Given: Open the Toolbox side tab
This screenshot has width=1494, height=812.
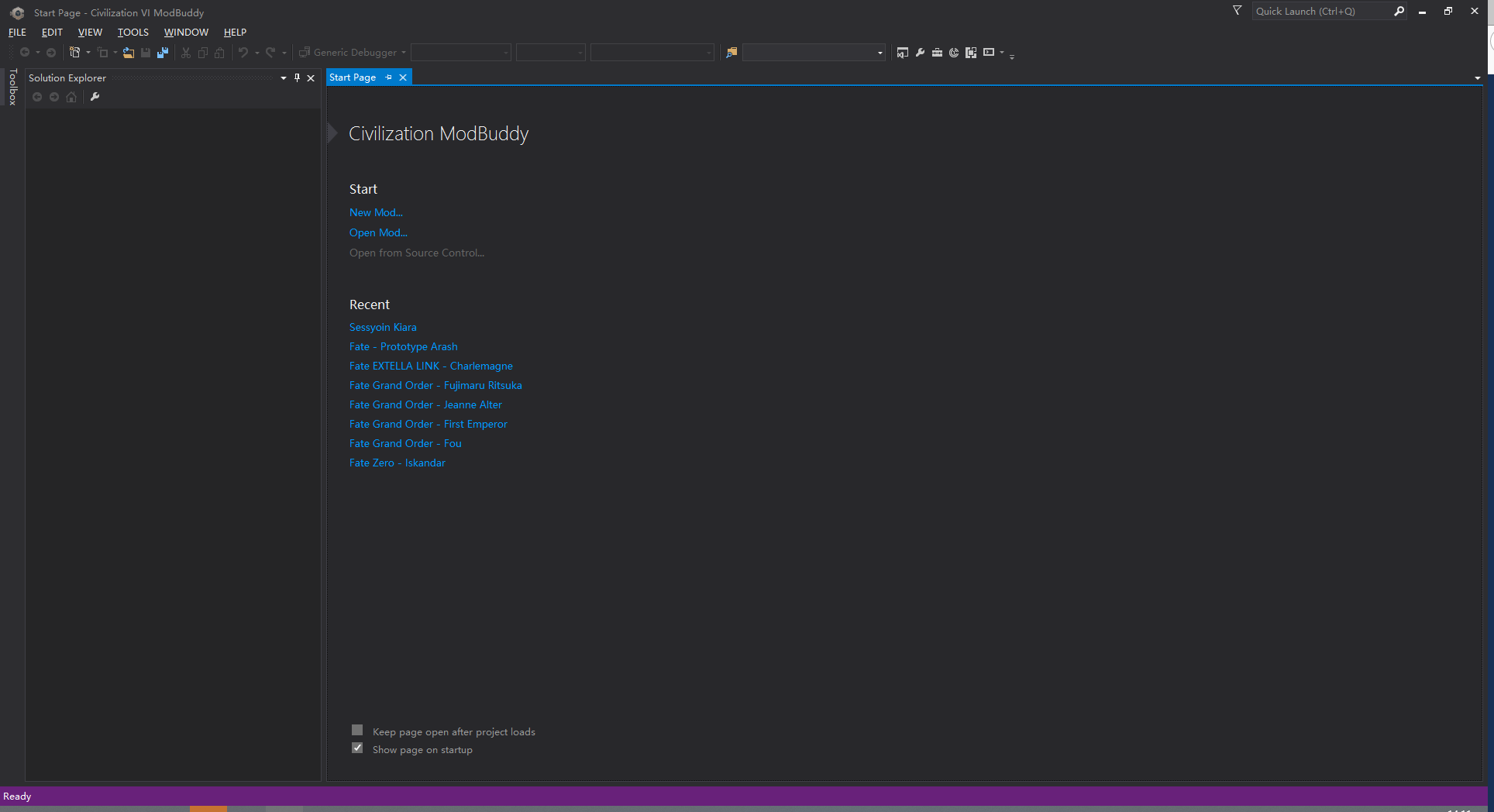Looking at the screenshot, I should point(12,87).
